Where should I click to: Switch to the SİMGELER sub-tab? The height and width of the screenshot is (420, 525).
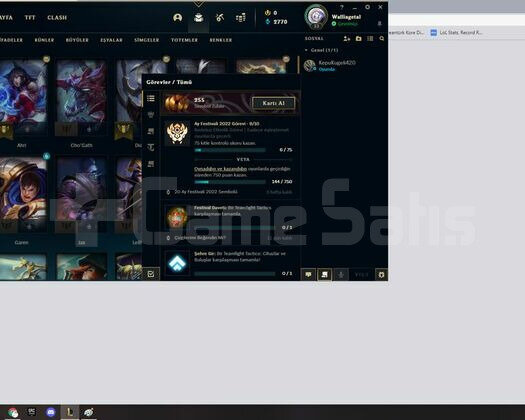(147, 40)
